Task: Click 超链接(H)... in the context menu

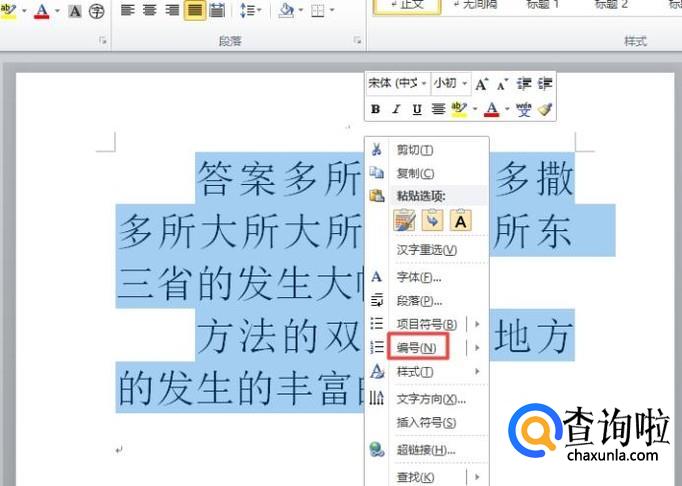Action: (x=426, y=450)
